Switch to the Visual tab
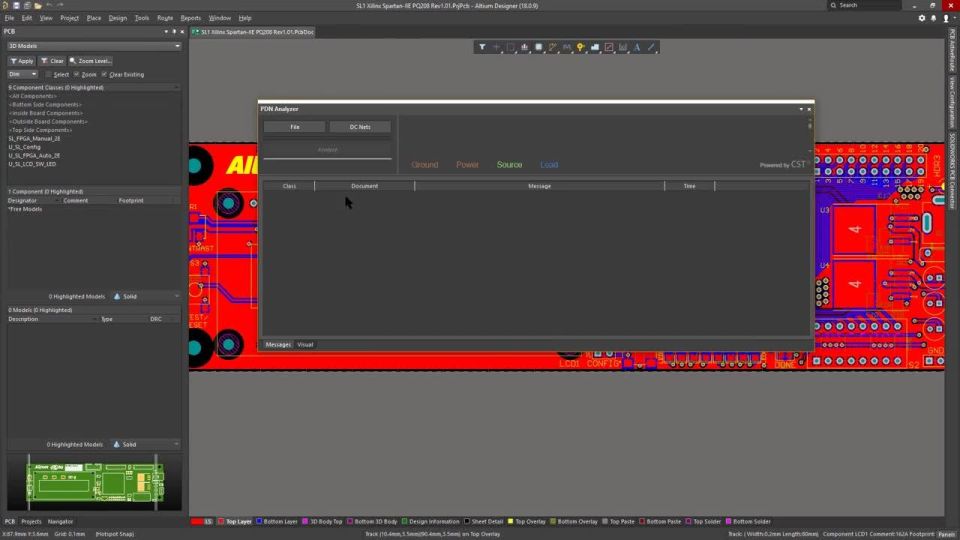Screen dimensions: 960x540 click(x=305, y=345)
